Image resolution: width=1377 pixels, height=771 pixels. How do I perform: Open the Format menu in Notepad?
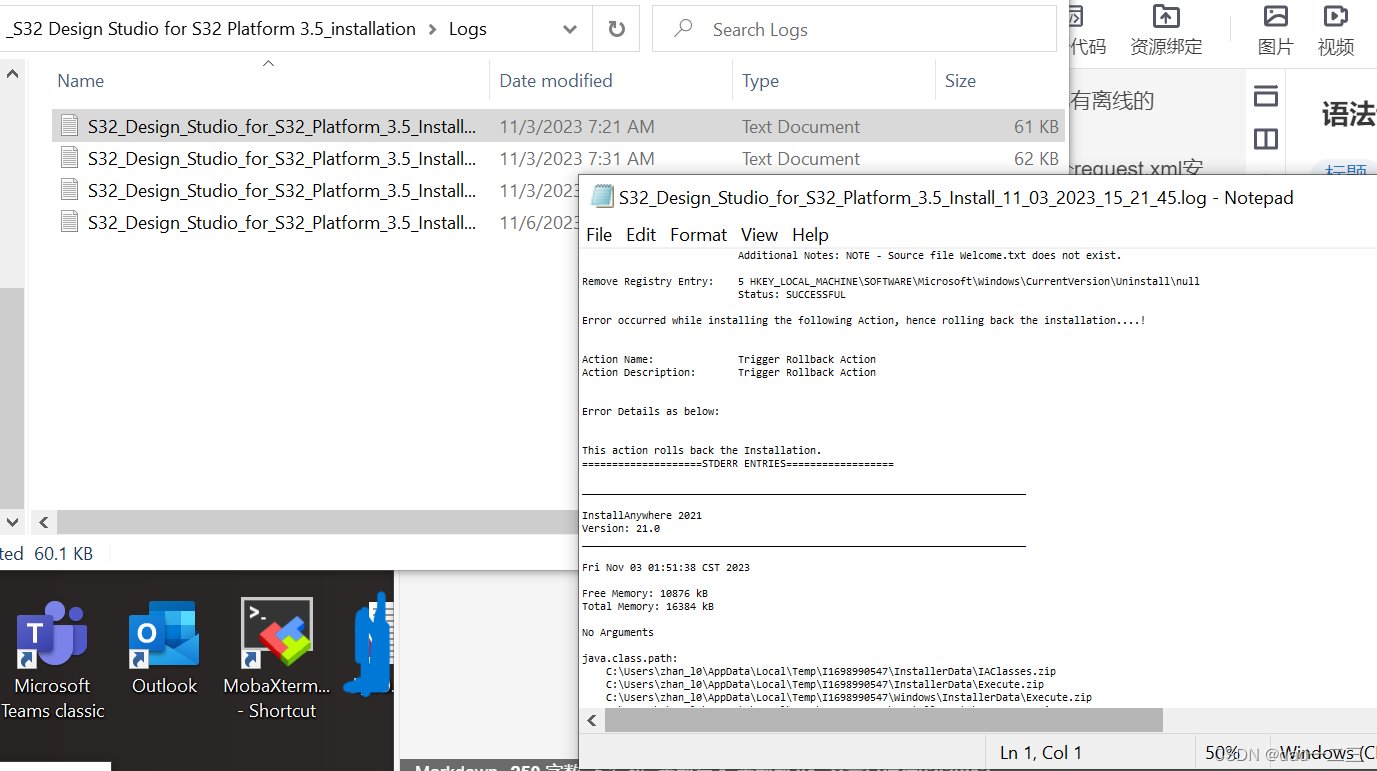tap(697, 234)
